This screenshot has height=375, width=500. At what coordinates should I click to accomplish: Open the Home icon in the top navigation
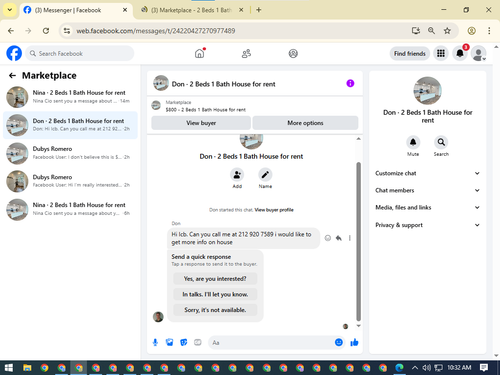(x=199, y=53)
